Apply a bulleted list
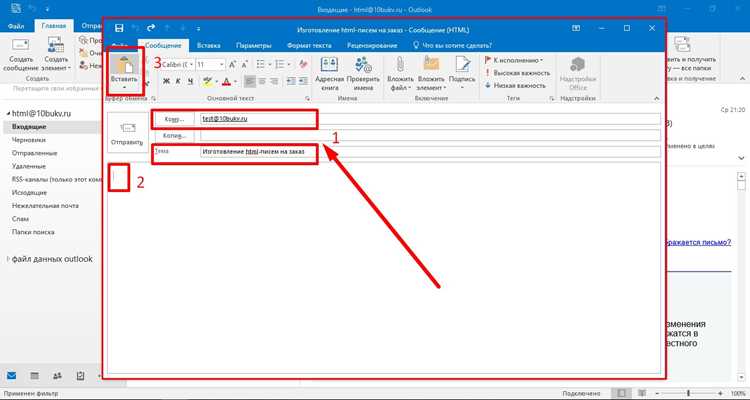The width and height of the screenshot is (750, 400). point(260,64)
